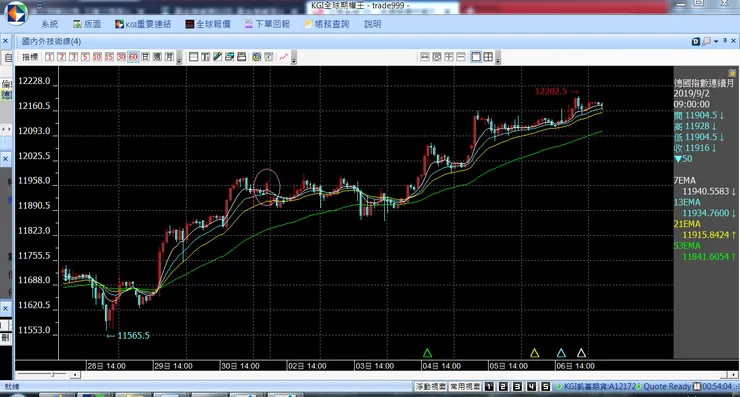Expand the layout toolbar overflow arrow

[498, 59]
